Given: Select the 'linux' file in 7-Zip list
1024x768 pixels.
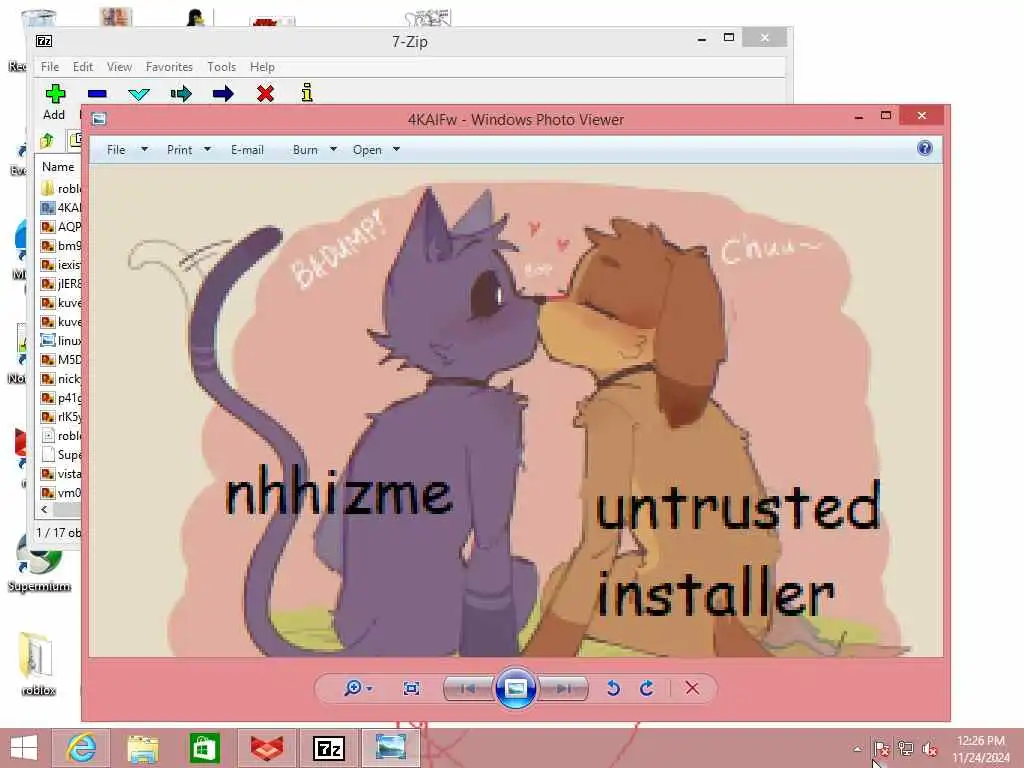Looking at the screenshot, I should [60, 341].
